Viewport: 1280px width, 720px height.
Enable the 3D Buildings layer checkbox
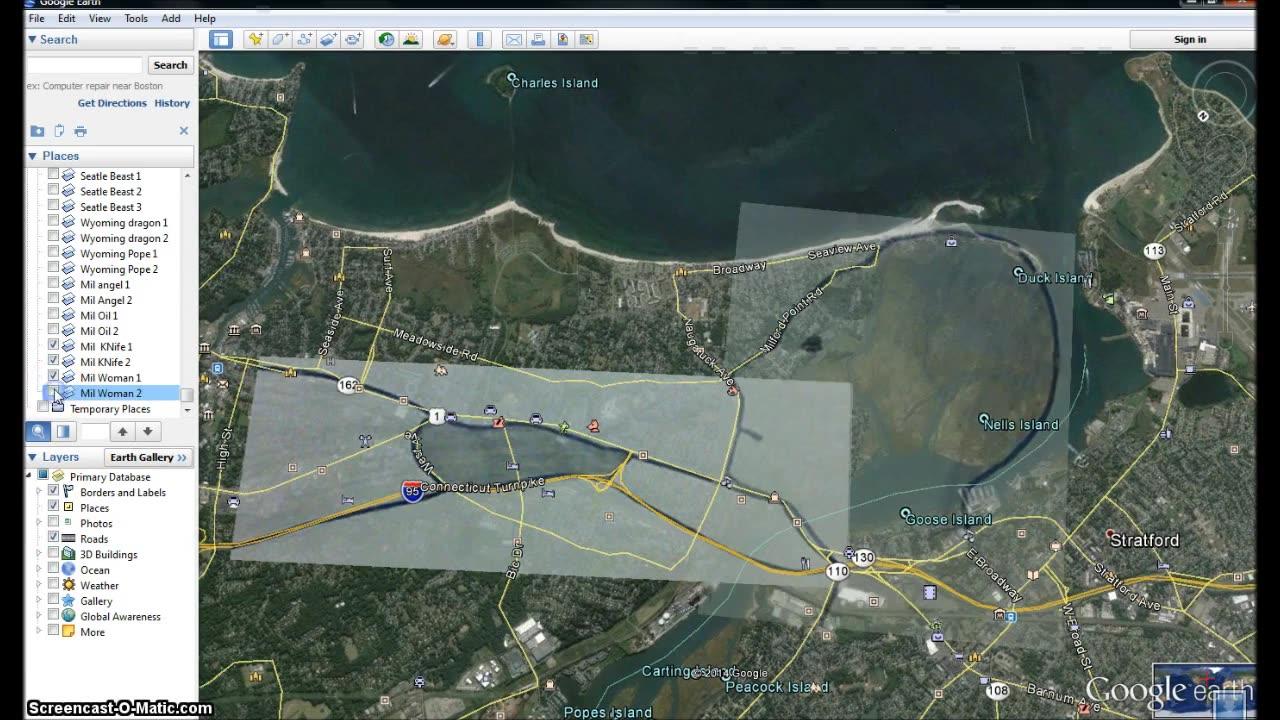click(x=54, y=554)
